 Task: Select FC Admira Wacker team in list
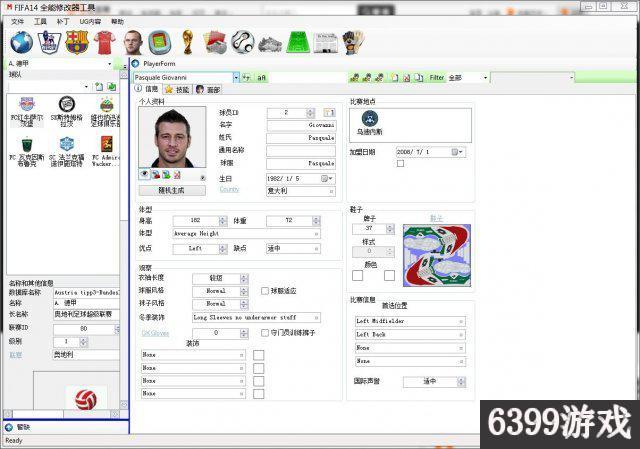105,151
